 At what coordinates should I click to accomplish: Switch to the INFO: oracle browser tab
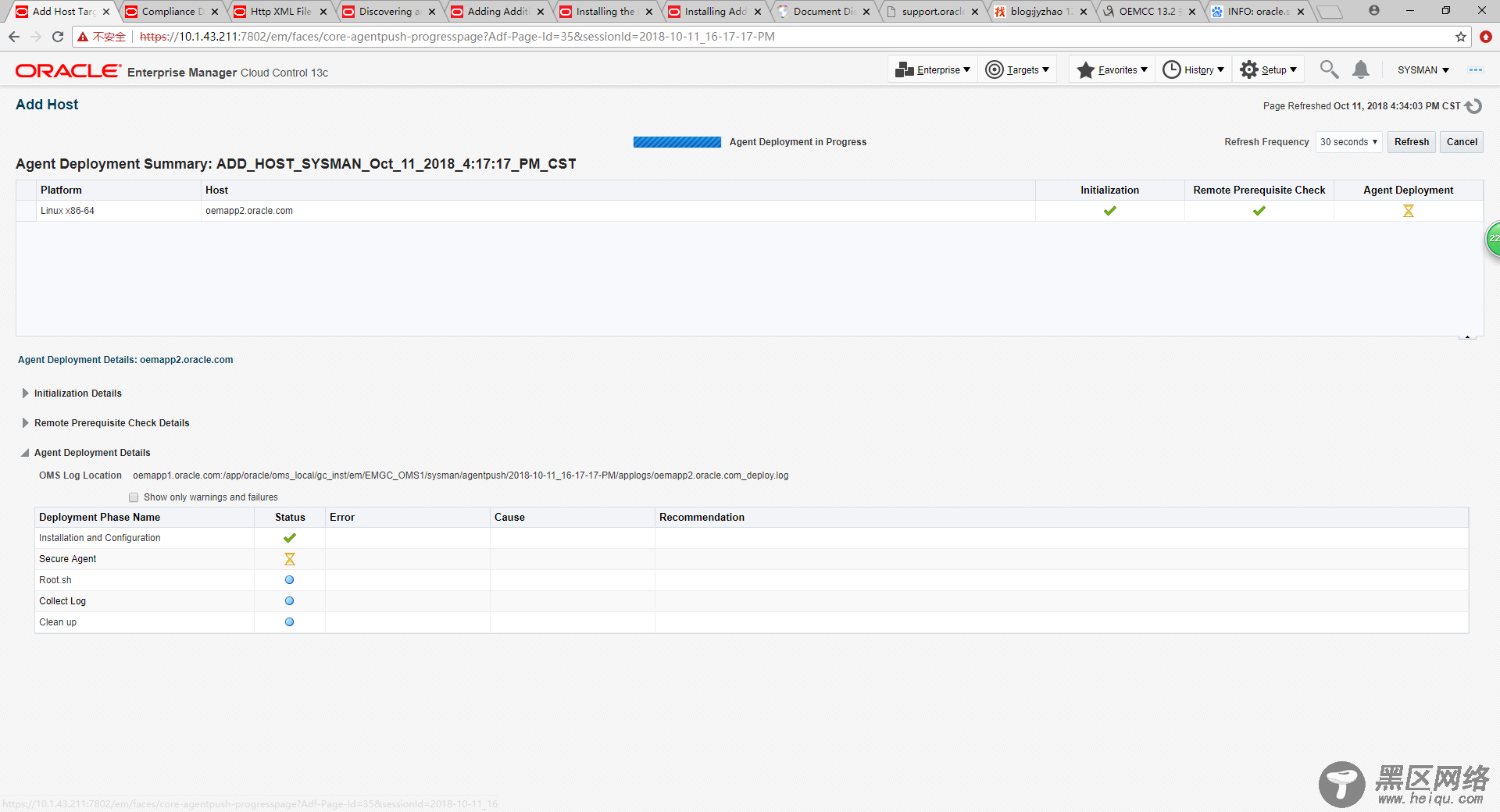(1258, 12)
